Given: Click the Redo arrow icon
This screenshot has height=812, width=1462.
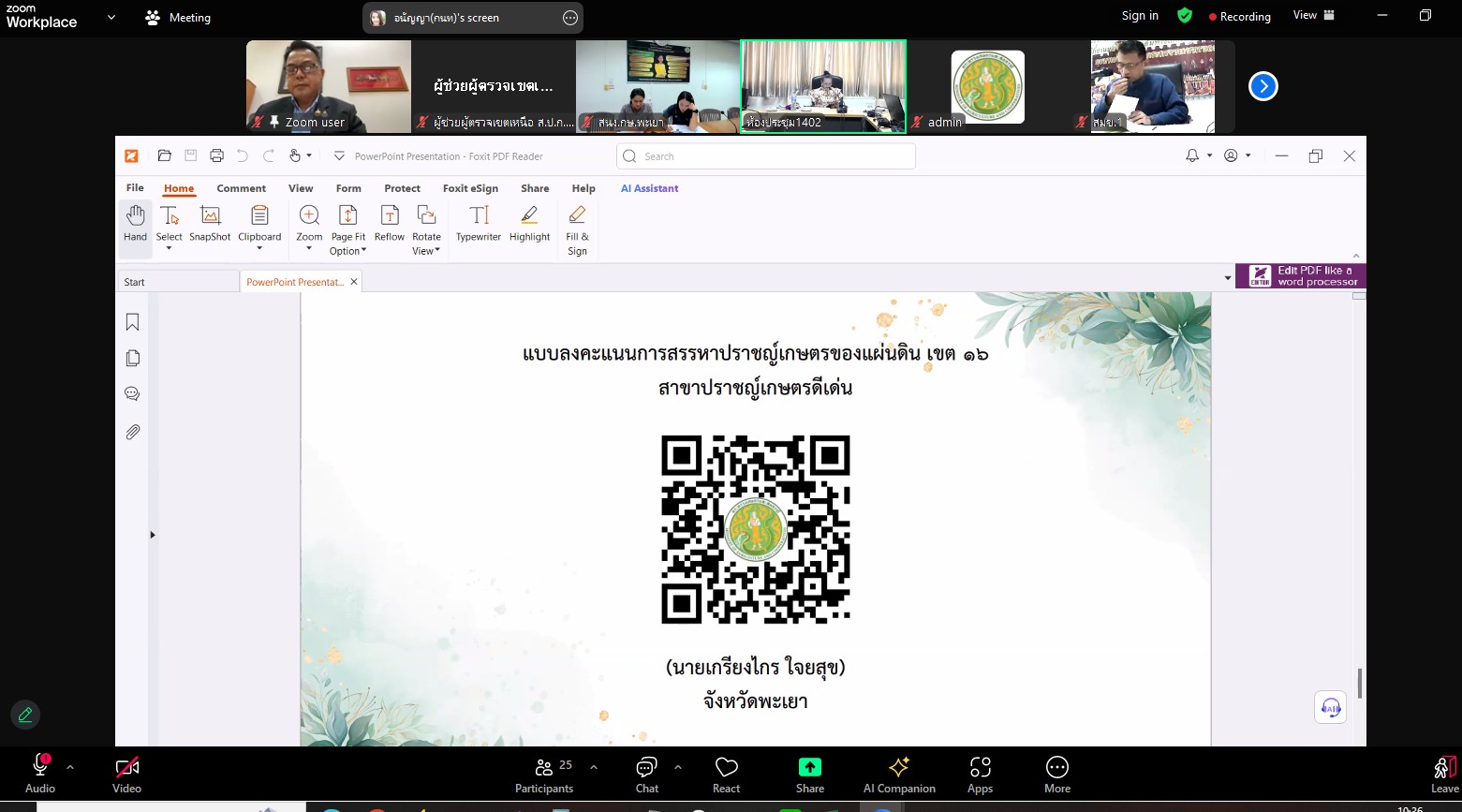Looking at the screenshot, I should pos(269,155).
